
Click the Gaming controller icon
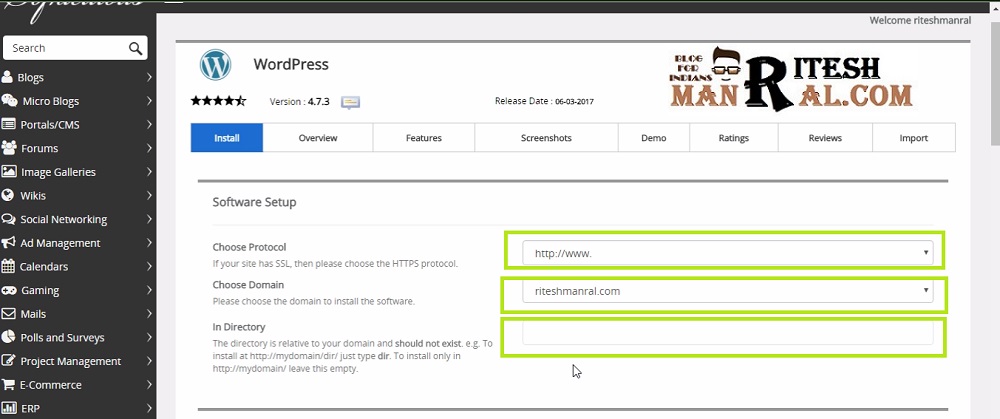[9, 290]
